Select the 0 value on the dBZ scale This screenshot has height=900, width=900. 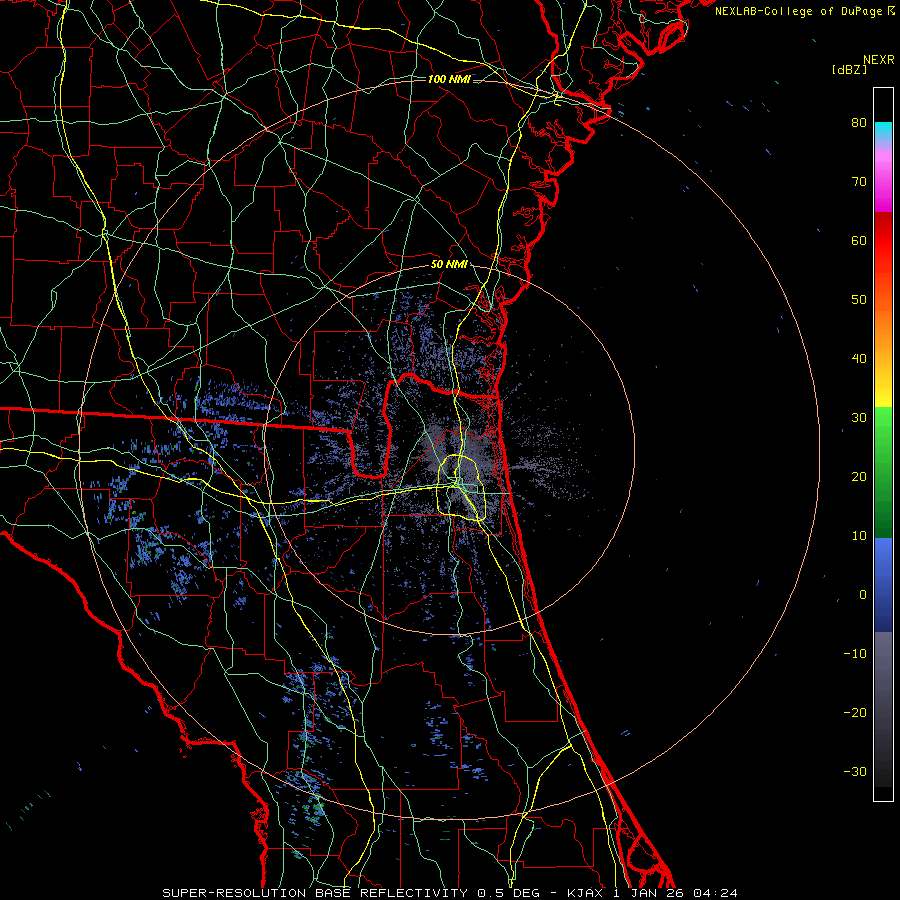863,595
